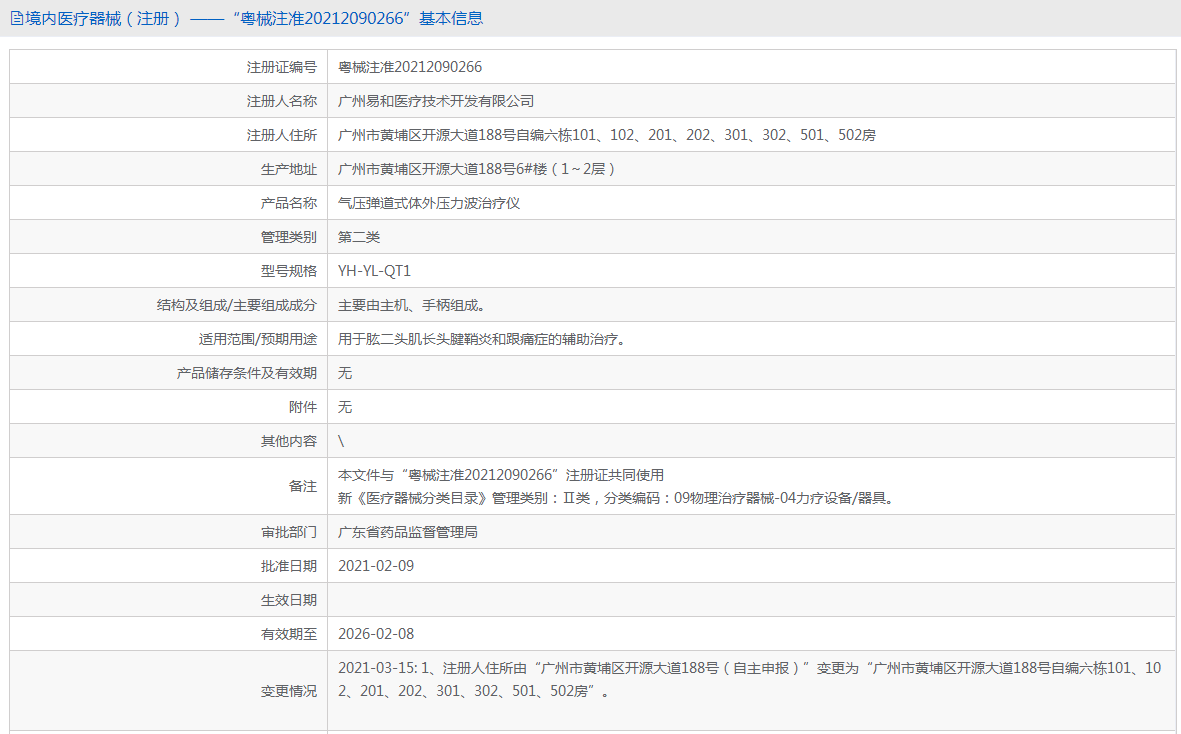This screenshot has width=1181, height=734.
Task: Select the label '产品名称'
Action: tap(288, 203)
